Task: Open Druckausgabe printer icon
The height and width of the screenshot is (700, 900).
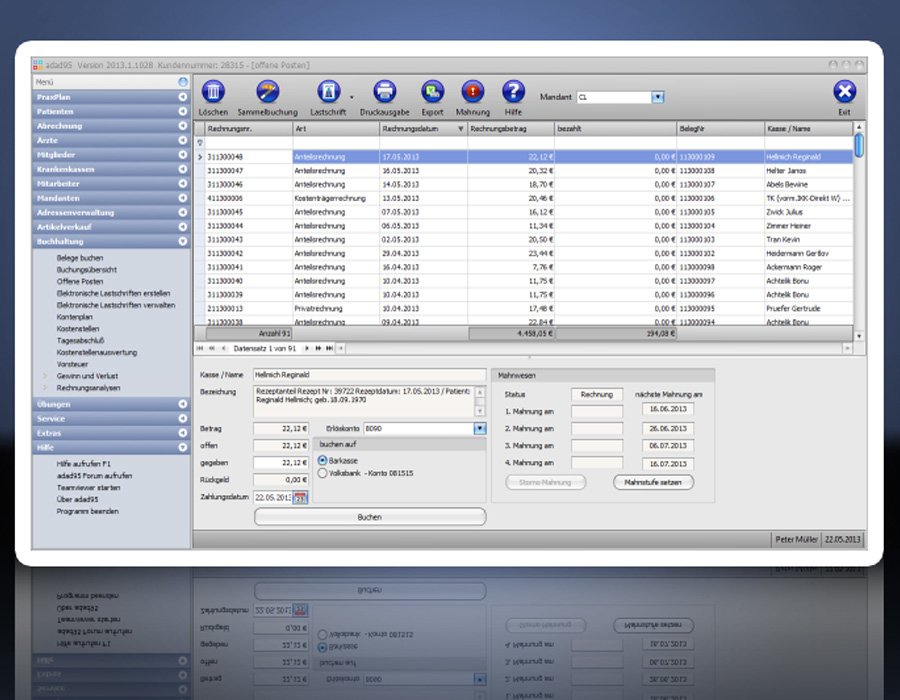Action: [385, 93]
